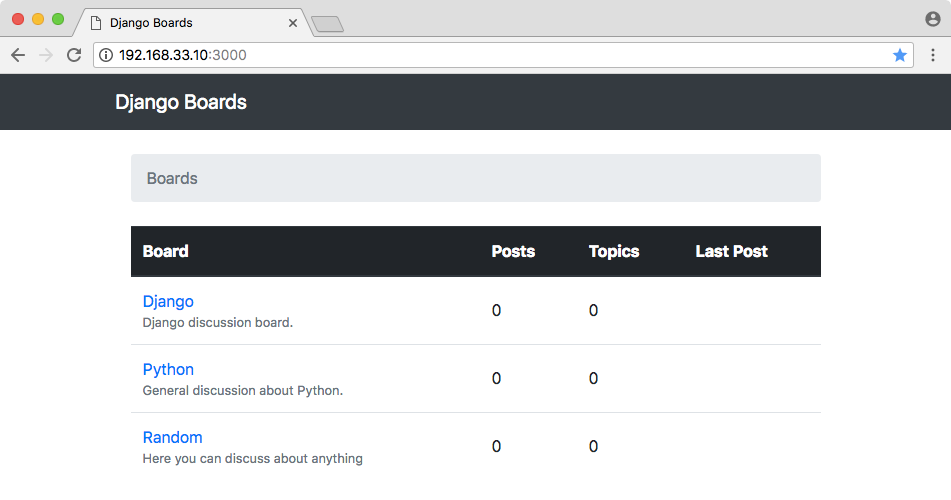951x500 pixels.
Task: Open a new tab with the new tab button
Action: (x=328, y=24)
